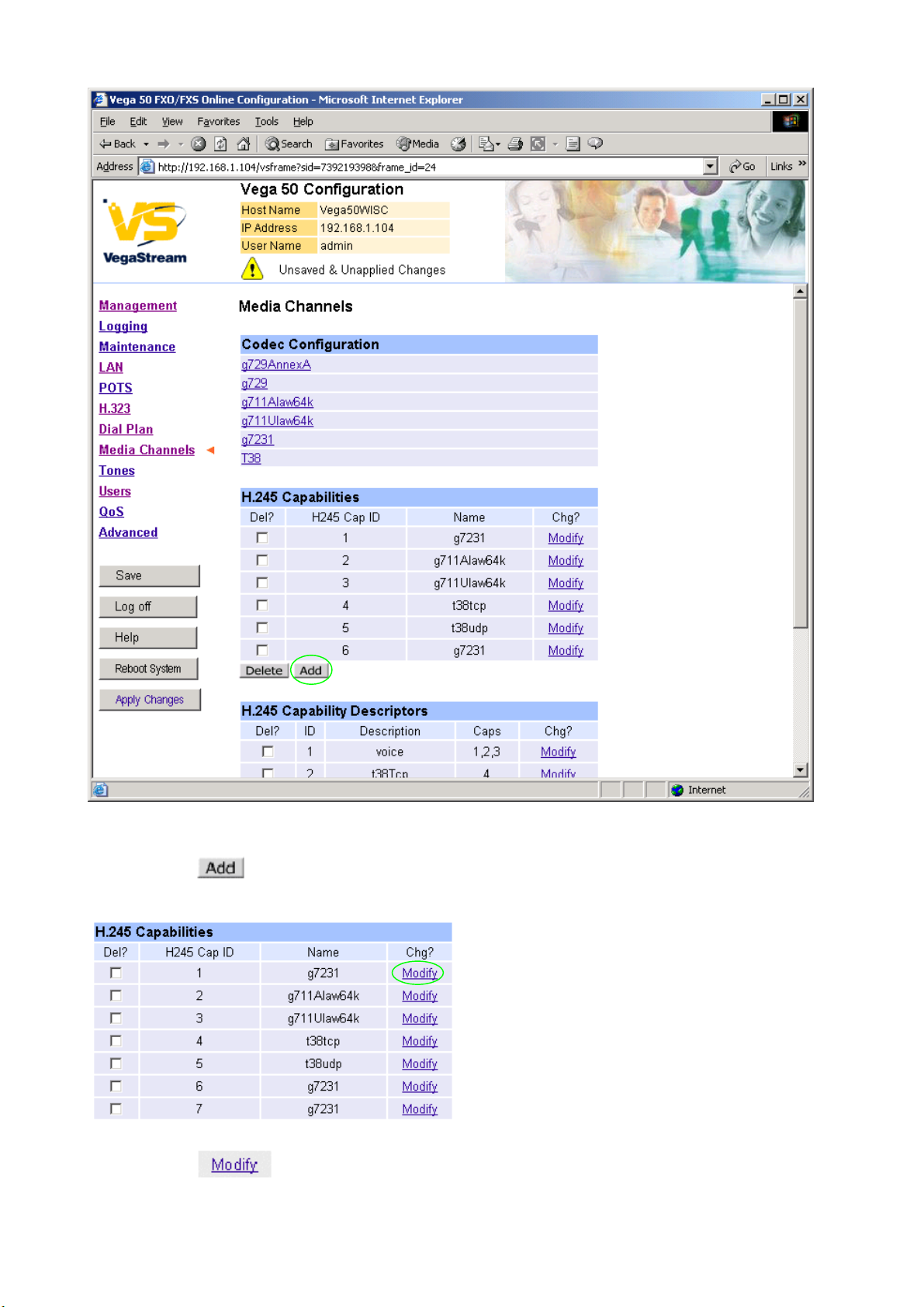Open the Favorites pane from toolbar
Viewport: 924px width, 1307px height.
point(355,144)
